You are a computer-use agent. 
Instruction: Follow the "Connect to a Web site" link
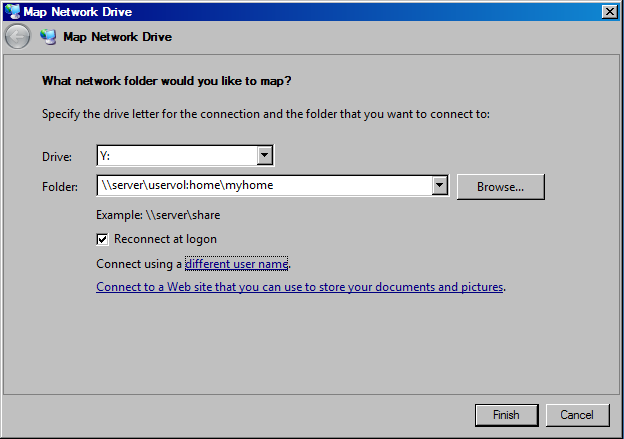click(299, 287)
